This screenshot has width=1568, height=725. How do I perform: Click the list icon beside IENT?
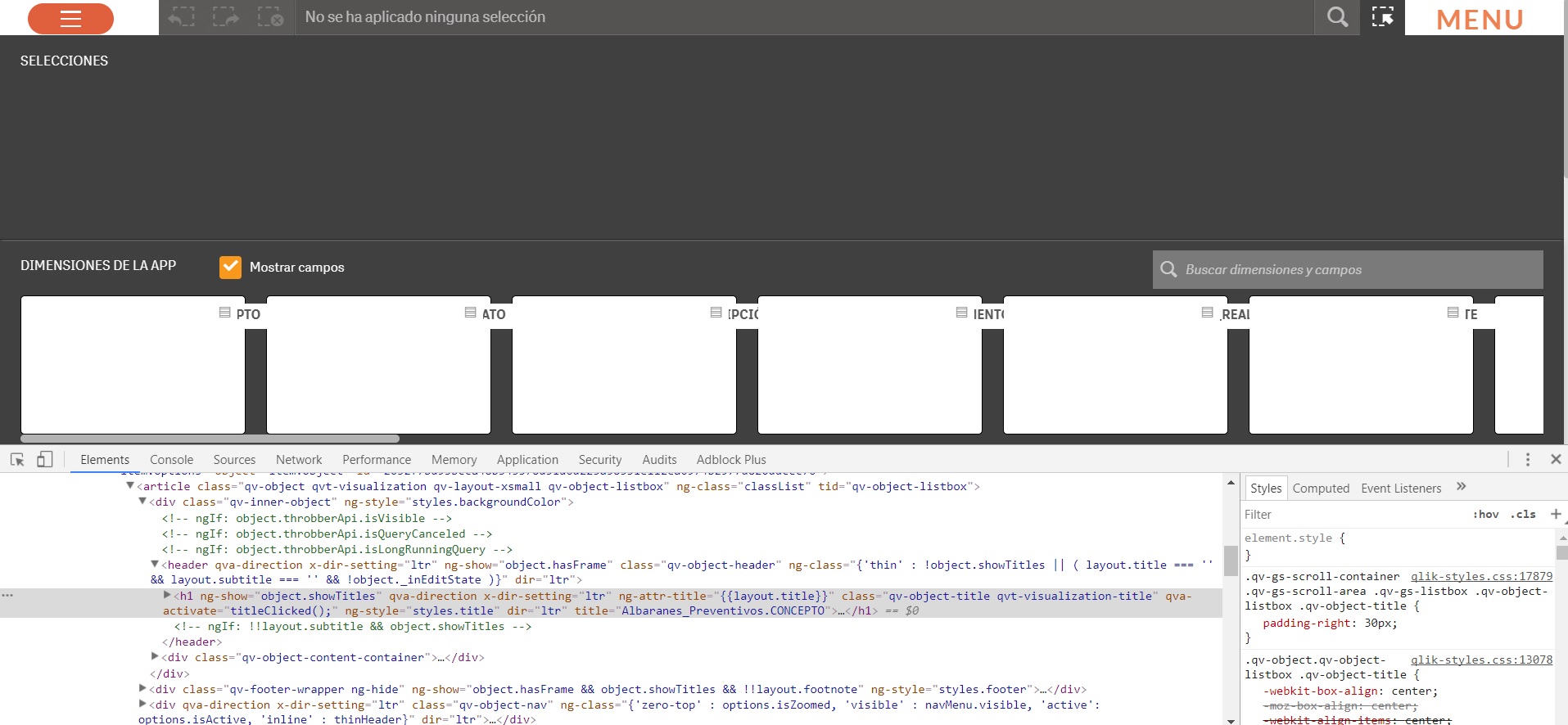(961, 313)
